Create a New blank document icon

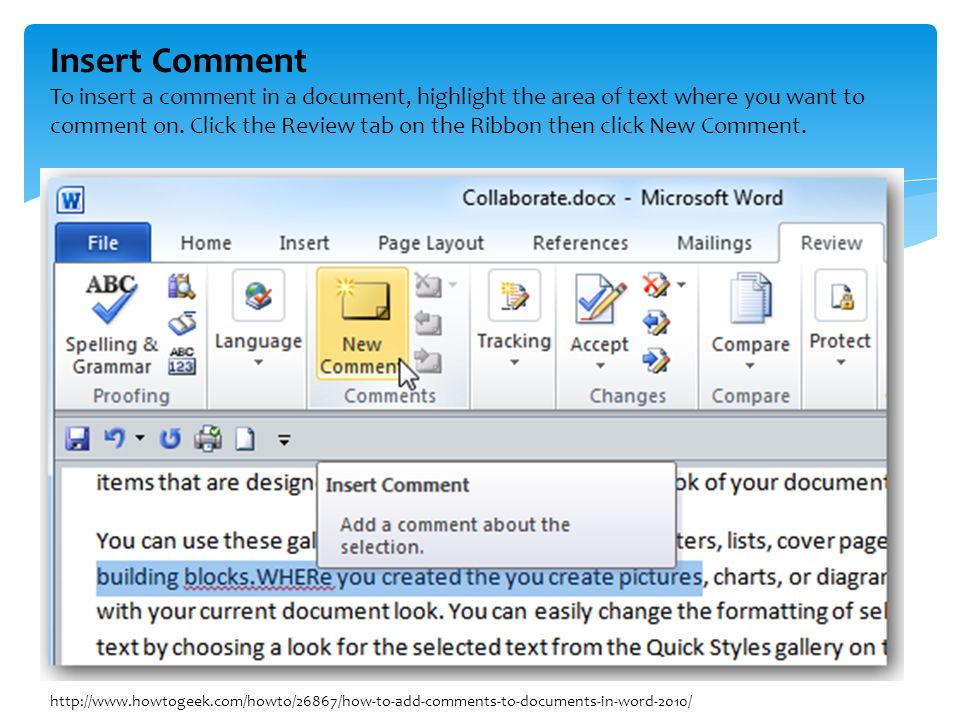click(246, 438)
